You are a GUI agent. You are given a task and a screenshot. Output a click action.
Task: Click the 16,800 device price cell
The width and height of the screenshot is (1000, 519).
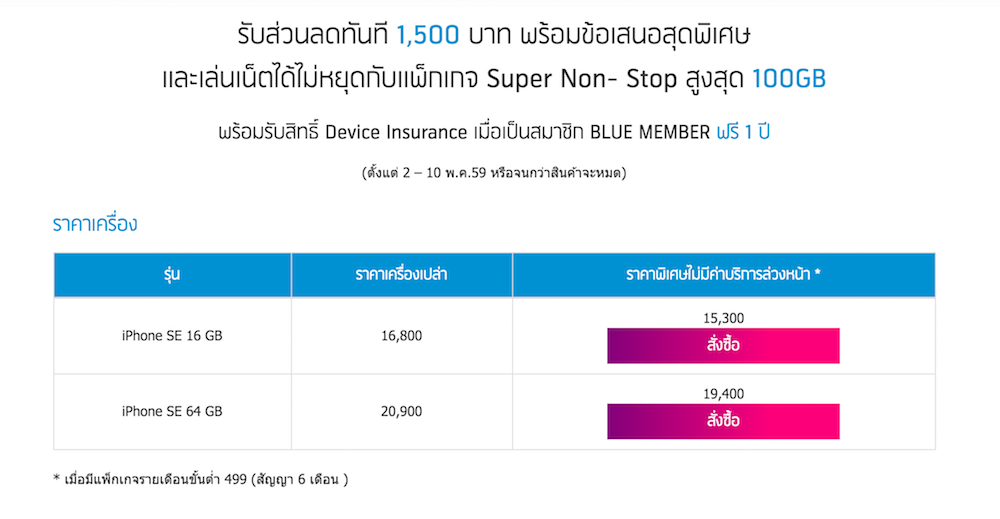point(401,335)
